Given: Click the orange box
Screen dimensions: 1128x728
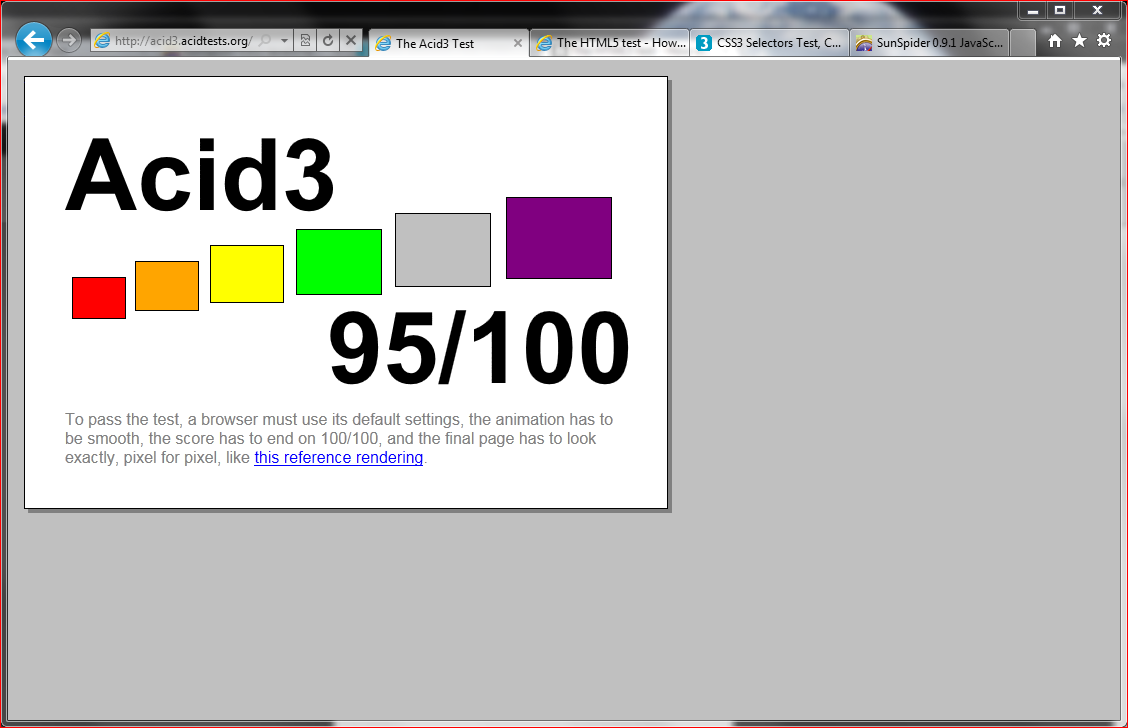Looking at the screenshot, I should 167,286.
